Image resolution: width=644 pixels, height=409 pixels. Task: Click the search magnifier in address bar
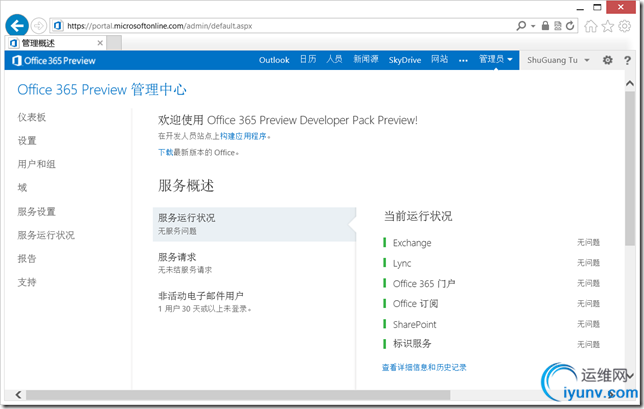521,26
